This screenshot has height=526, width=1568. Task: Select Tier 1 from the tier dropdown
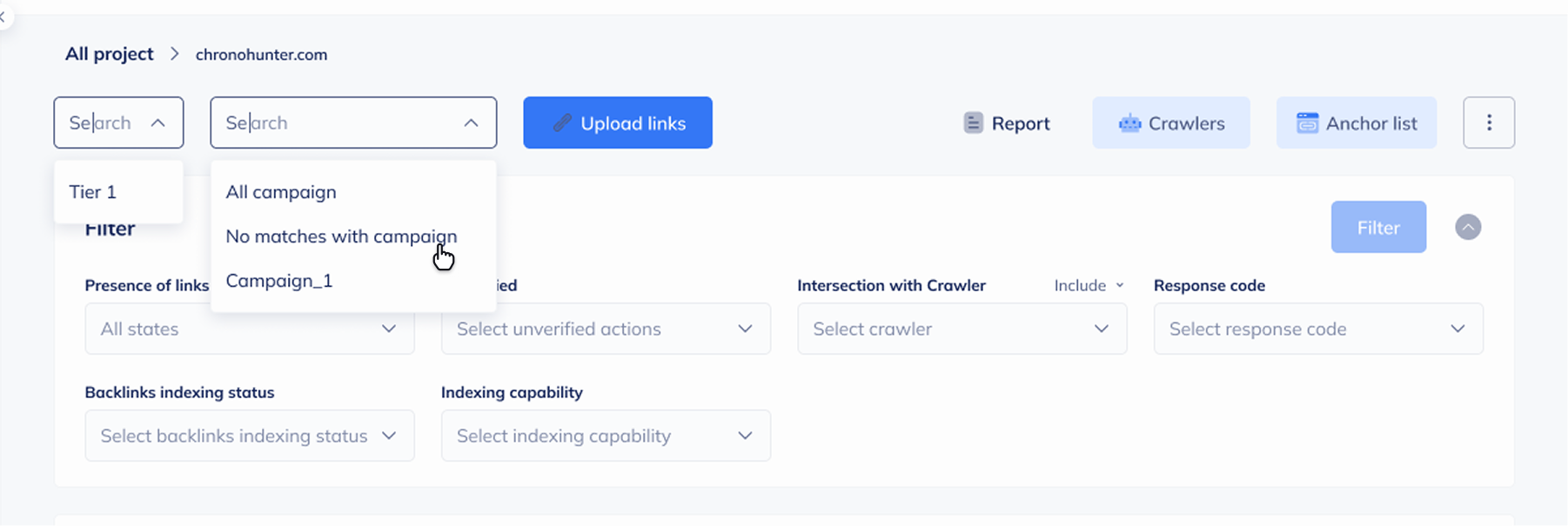(x=118, y=192)
